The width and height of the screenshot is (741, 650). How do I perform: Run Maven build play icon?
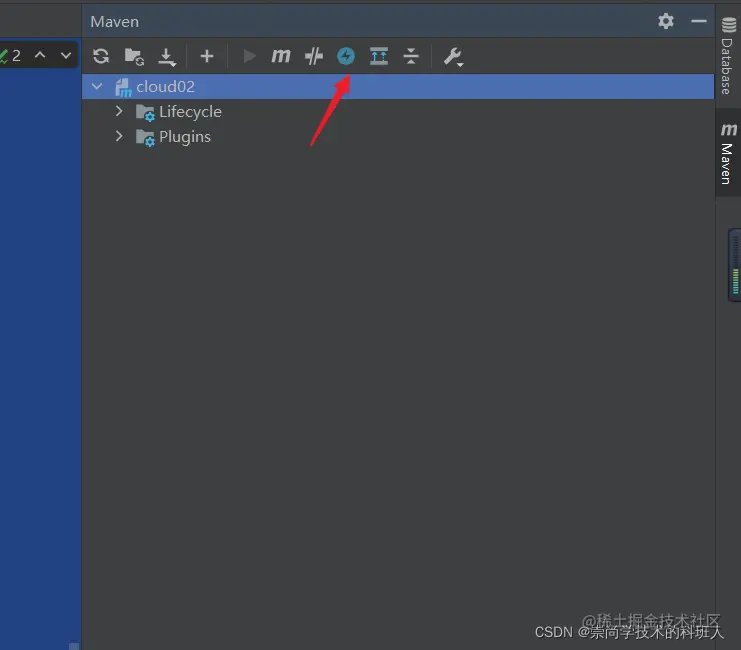(249, 56)
